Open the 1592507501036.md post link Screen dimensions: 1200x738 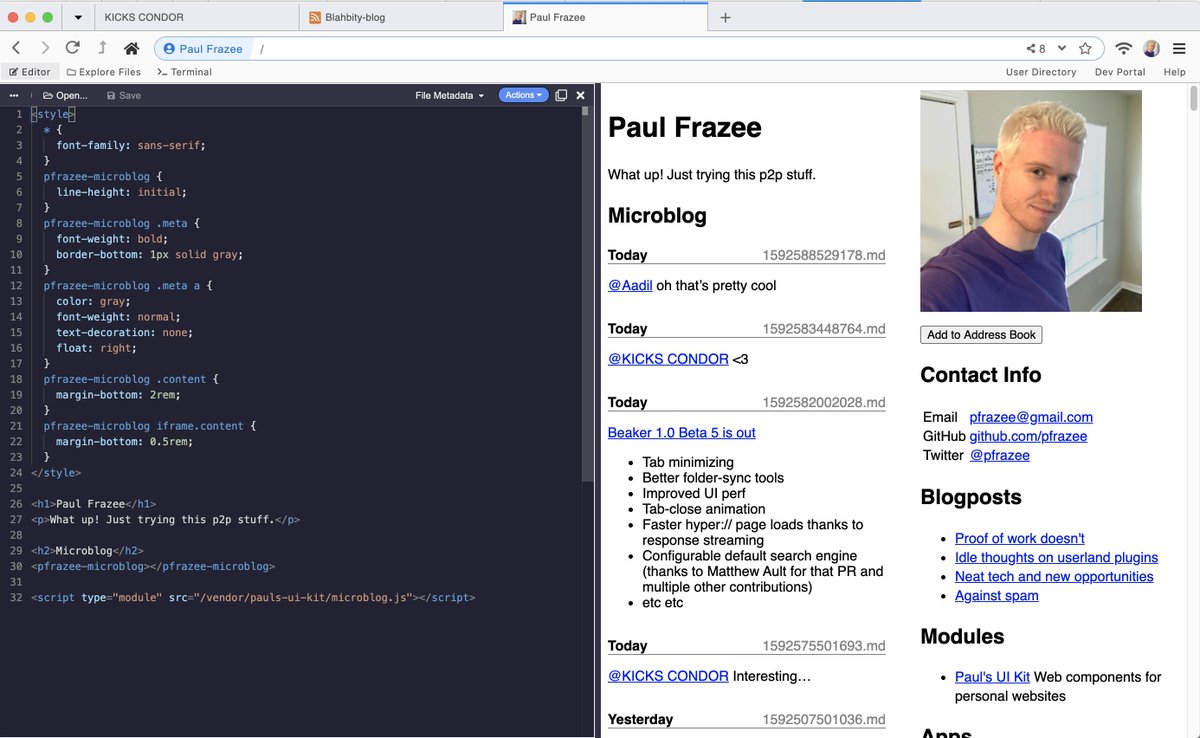point(824,719)
